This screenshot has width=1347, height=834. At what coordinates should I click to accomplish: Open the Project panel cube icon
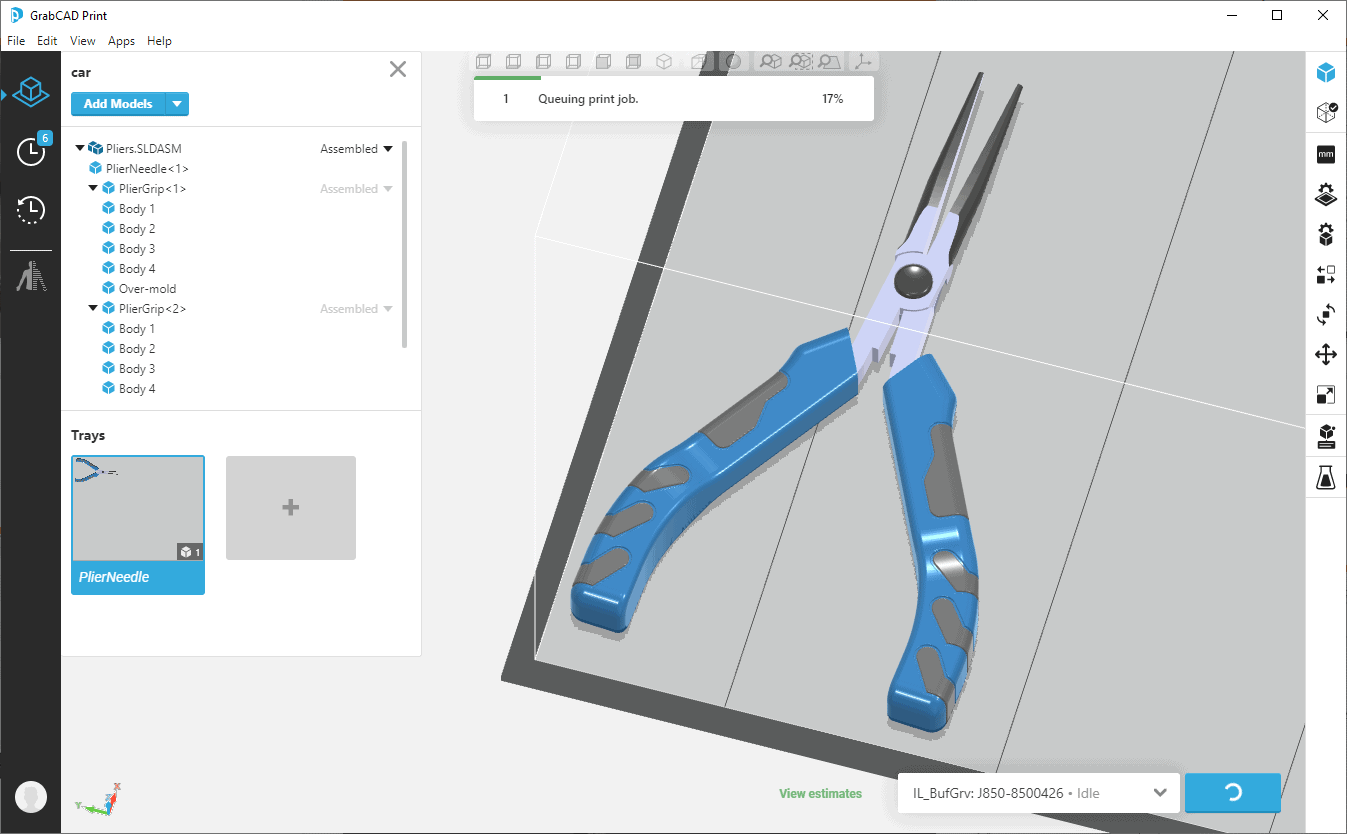tap(31, 93)
